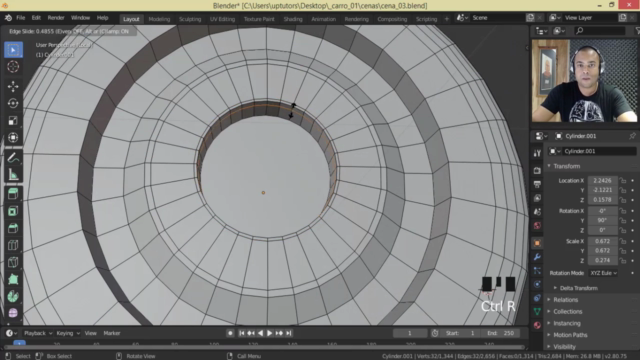Open the Keying dropdown in timeline
The width and height of the screenshot is (640, 360).
coord(68,333)
